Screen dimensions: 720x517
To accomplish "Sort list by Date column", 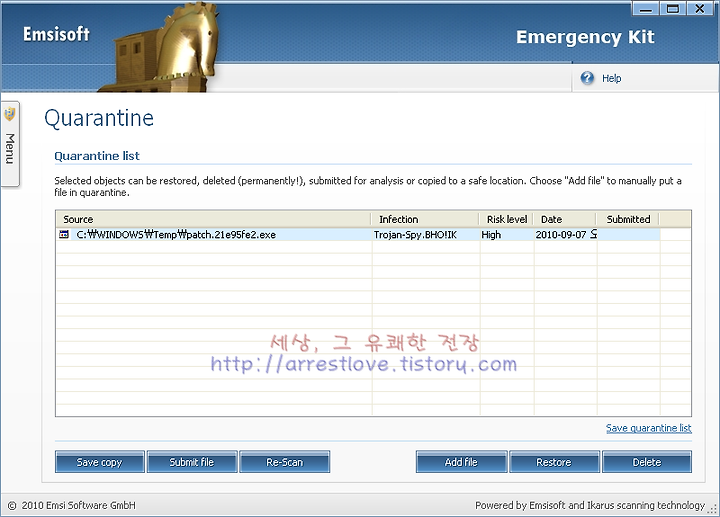I will [565, 219].
